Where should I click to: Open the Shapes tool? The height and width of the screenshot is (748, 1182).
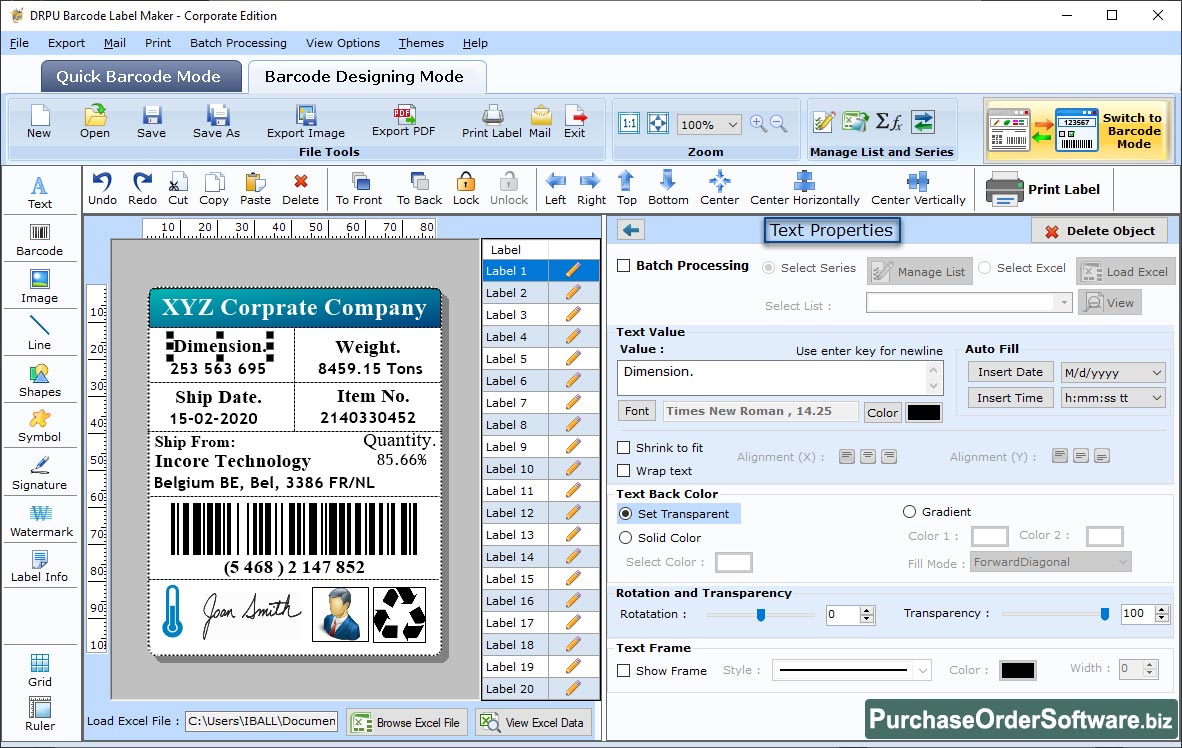[40, 381]
